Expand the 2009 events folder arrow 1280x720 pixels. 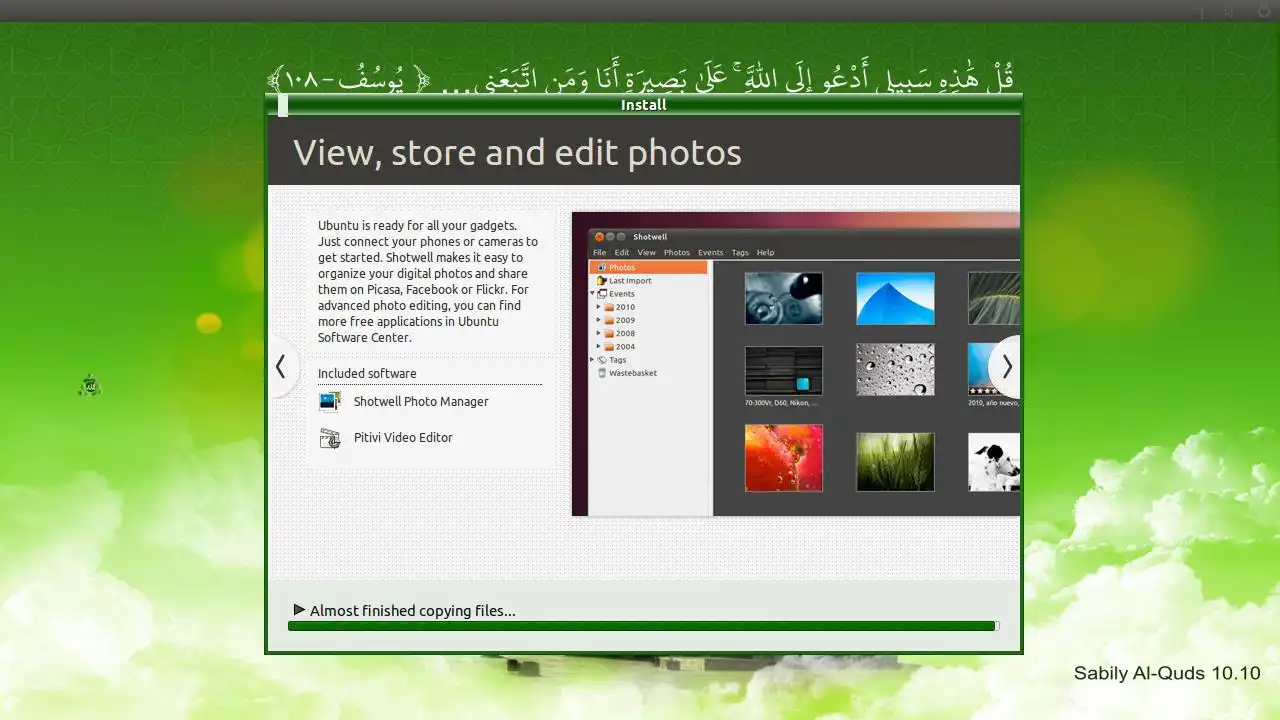[599, 320]
